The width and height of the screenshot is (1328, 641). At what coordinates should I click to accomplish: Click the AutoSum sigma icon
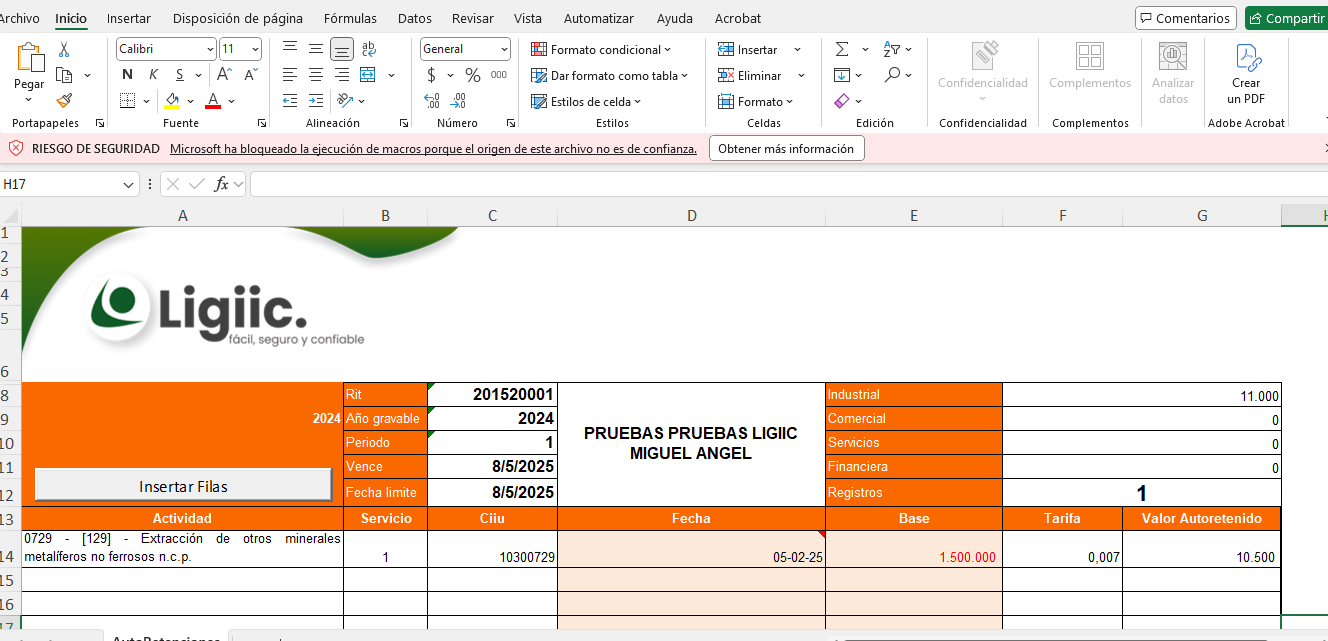pyautogui.click(x=842, y=49)
